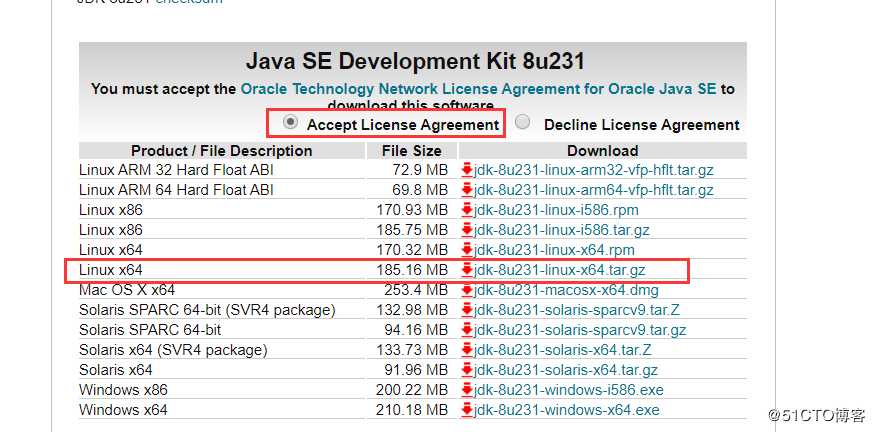Click Windows x64 description
875x432 pixels.
[x=123, y=410]
